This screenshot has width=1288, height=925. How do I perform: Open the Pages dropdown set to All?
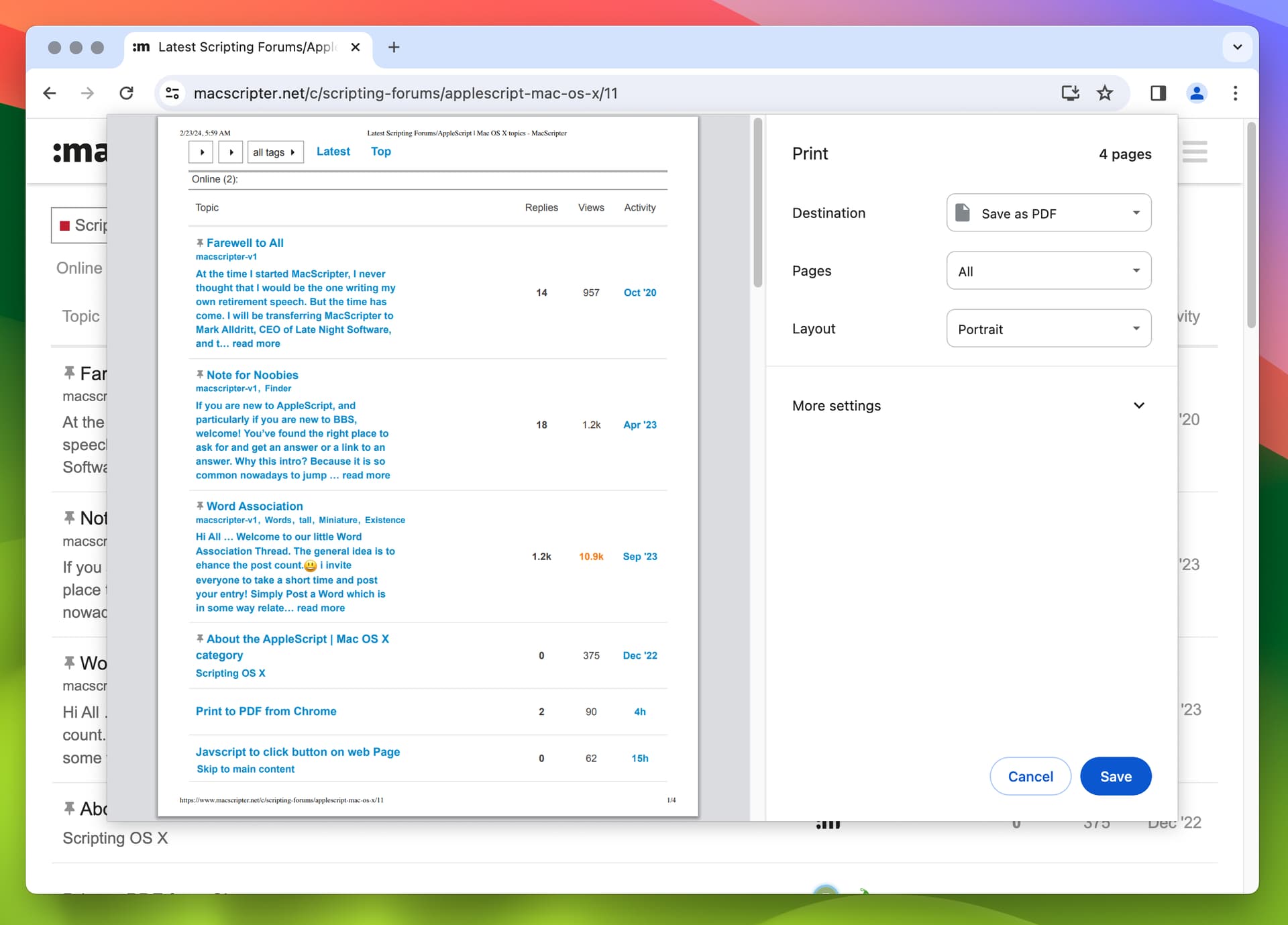1049,271
